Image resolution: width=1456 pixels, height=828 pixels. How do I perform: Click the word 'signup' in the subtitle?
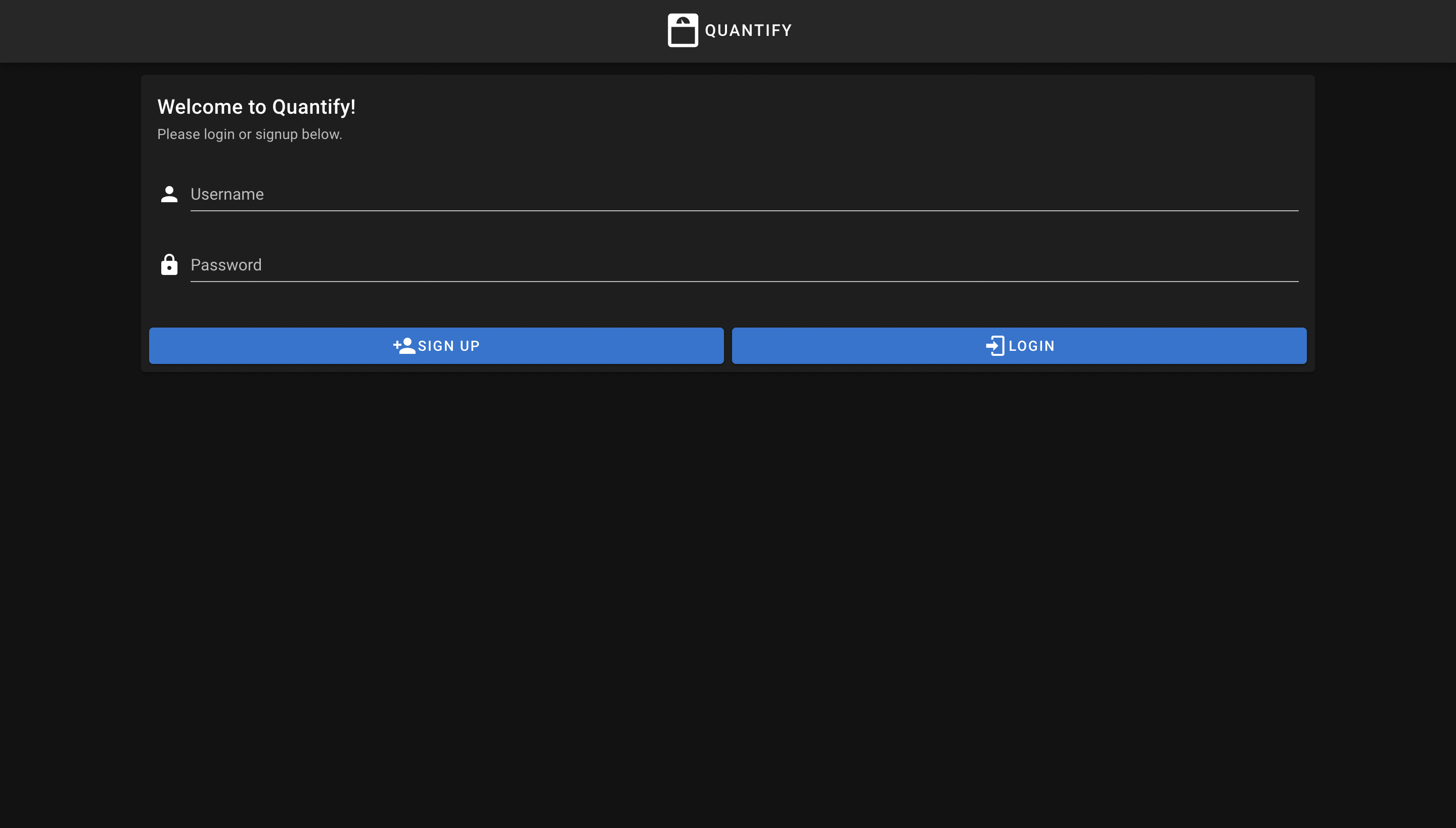click(277, 135)
